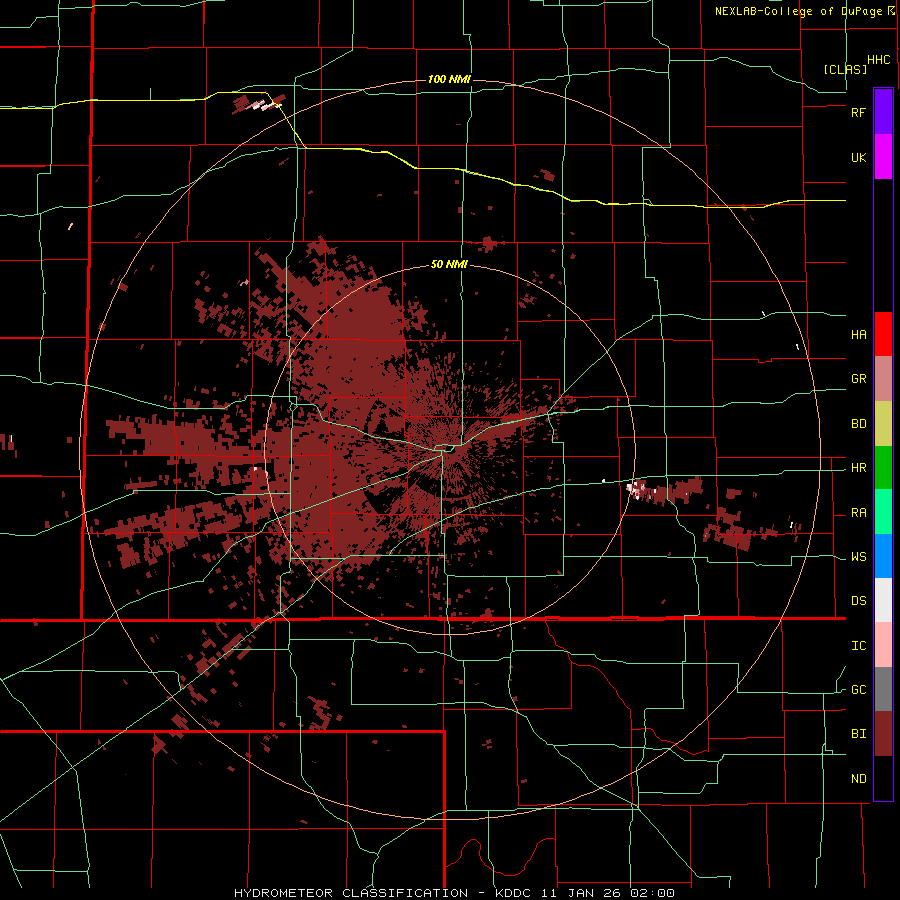
Task: Click the GR legend label
Action: pyautogui.click(x=859, y=379)
